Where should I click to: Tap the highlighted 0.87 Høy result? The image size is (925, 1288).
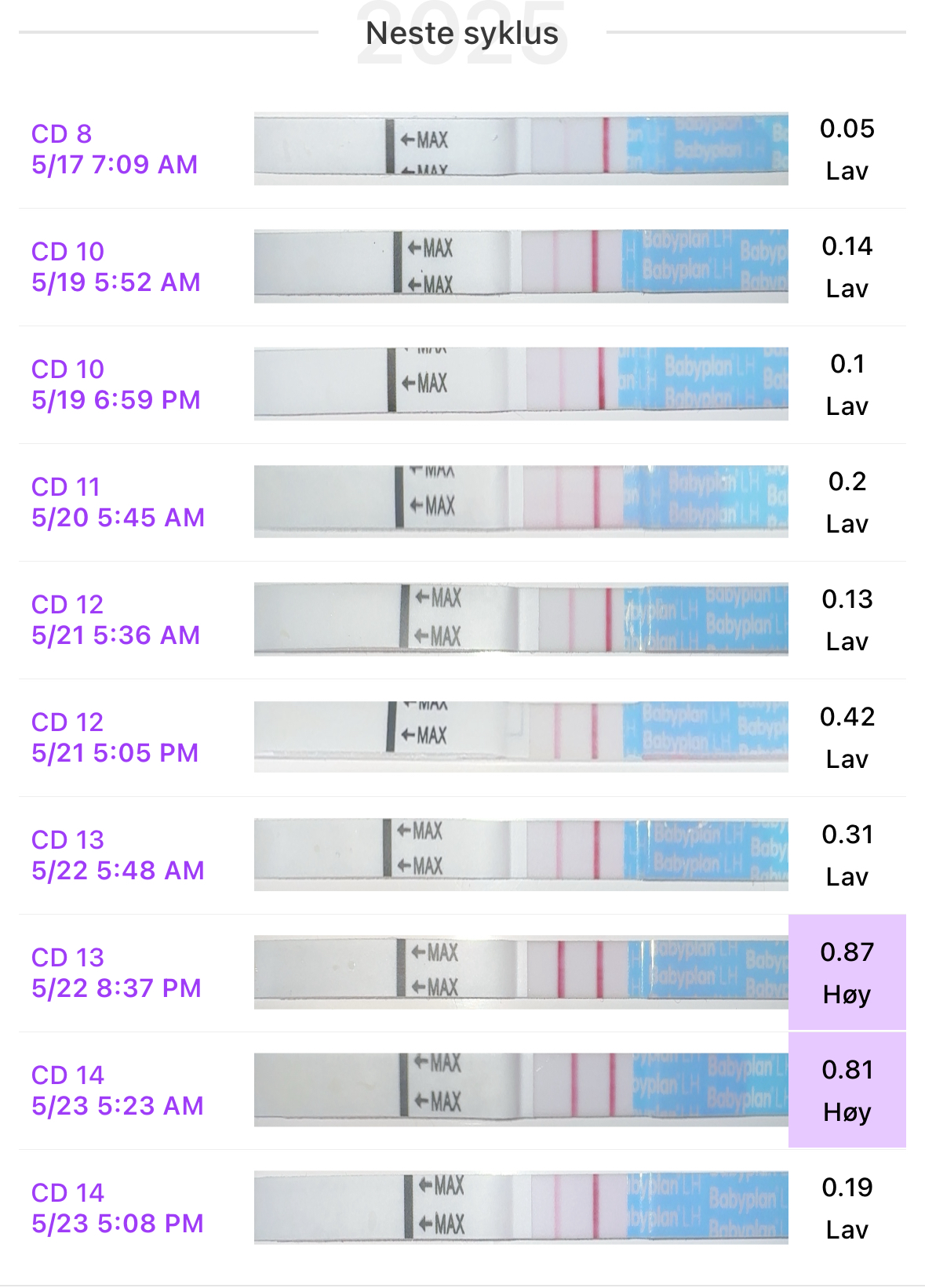point(847,973)
